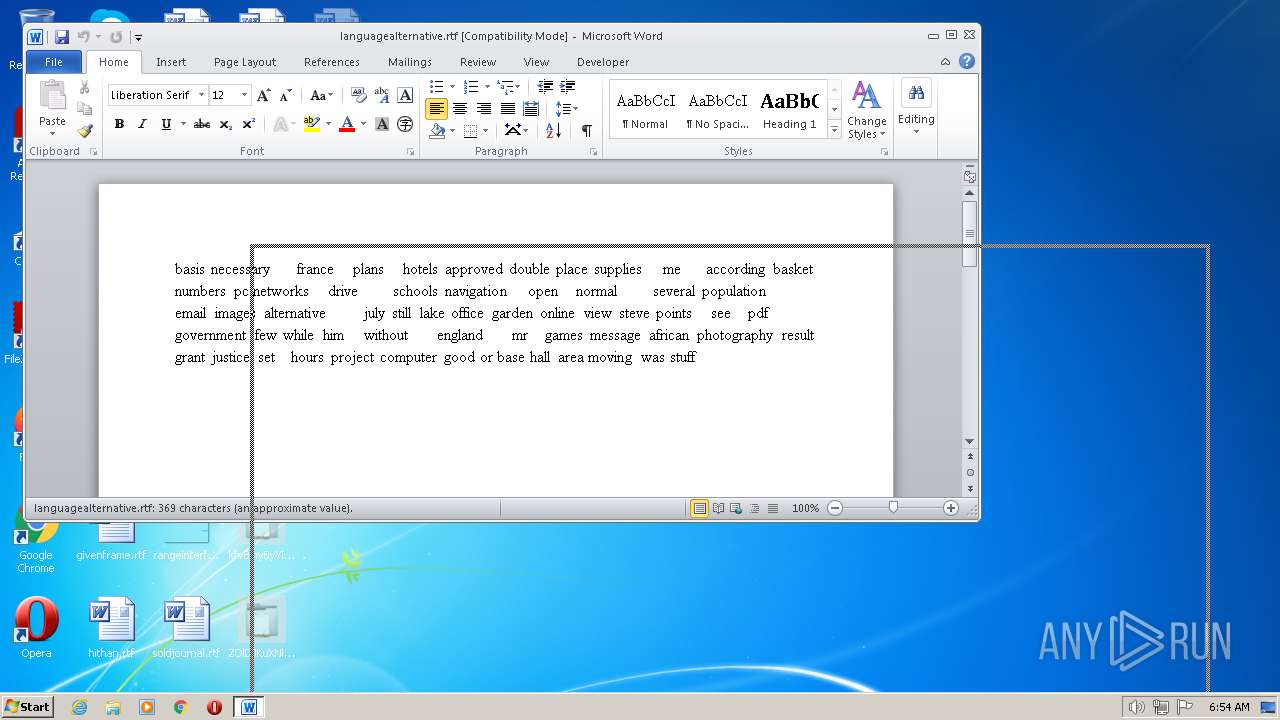1280x720 pixels.
Task: Click the Phonetic Guide icon
Action: [x=382, y=95]
